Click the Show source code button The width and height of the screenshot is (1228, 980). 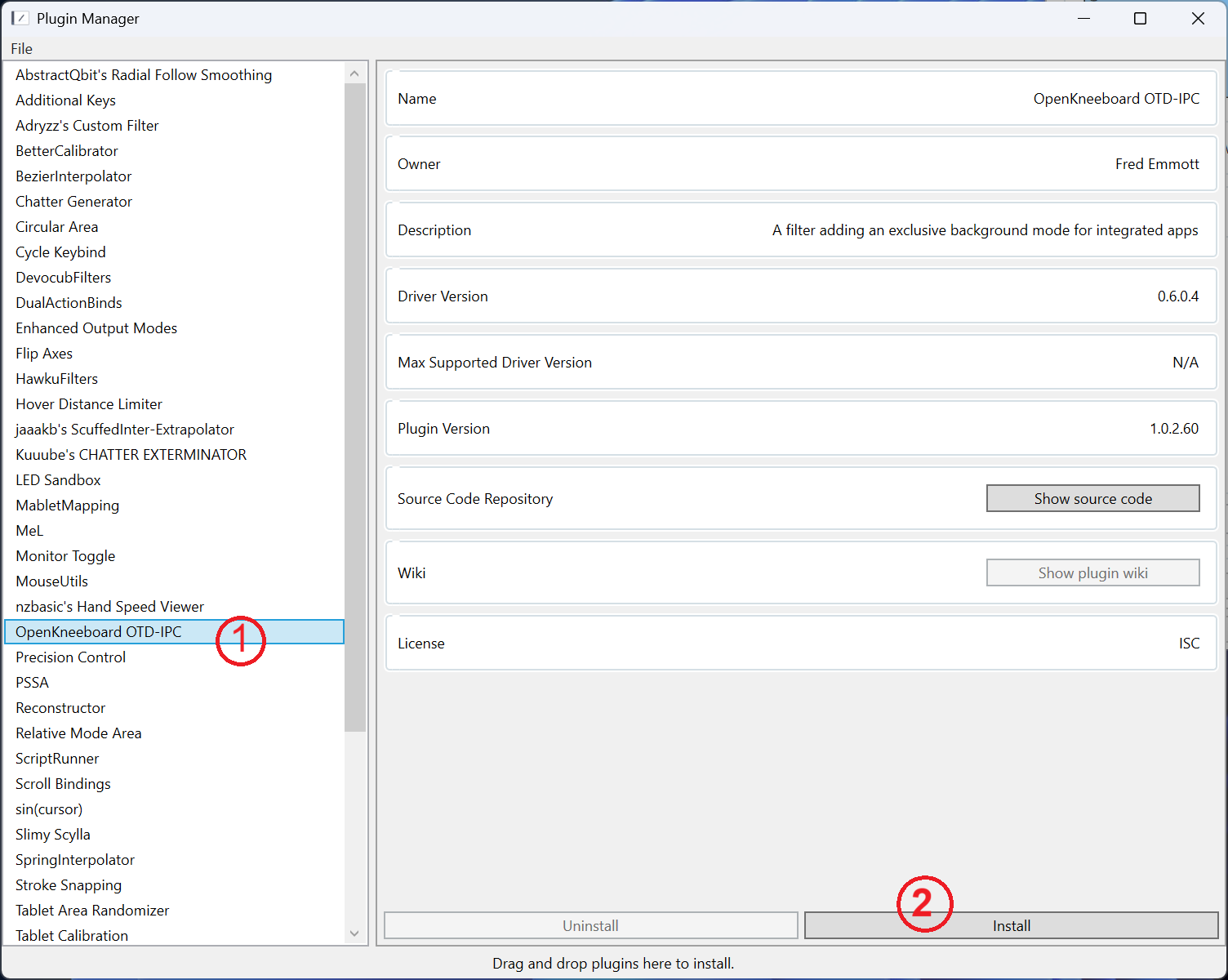1092,498
